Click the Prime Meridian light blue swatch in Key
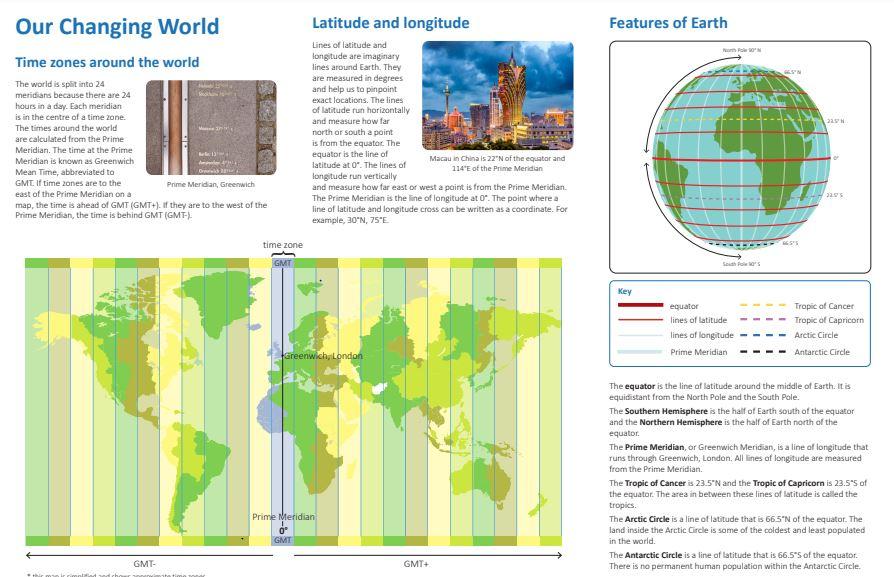Image resolution: width=894 pixels, height=577 pixels. tap(640, 352)
